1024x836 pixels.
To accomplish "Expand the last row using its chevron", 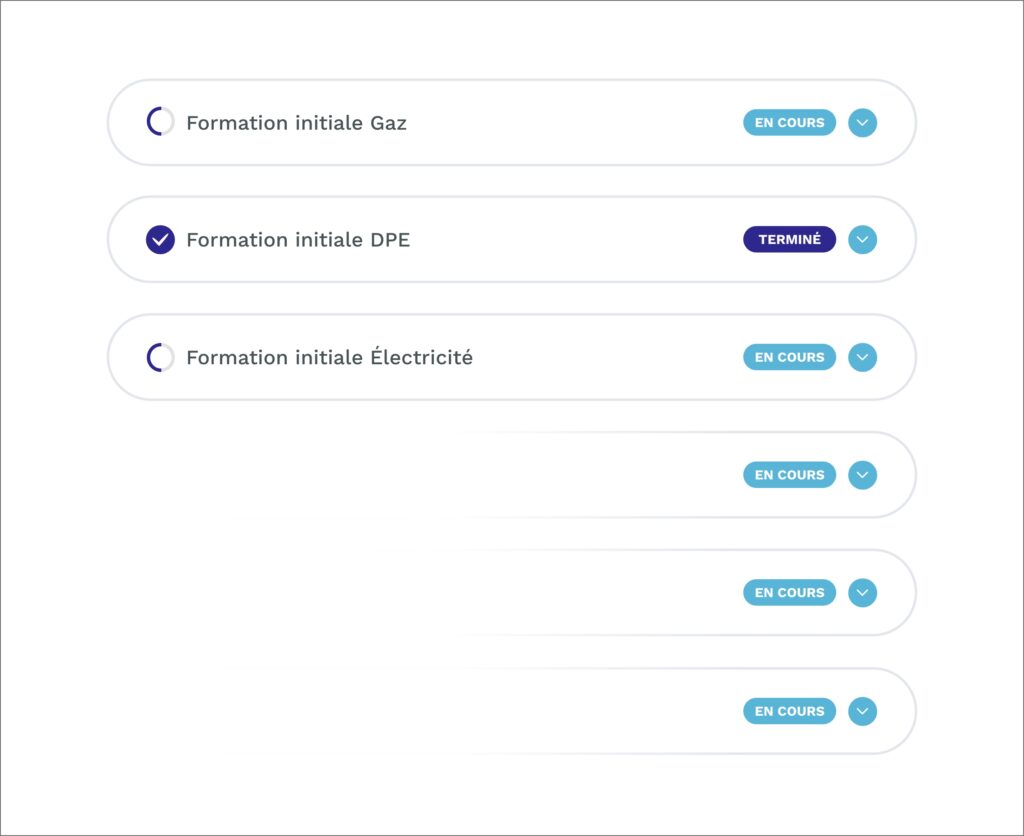I will (x=862, y=711).
